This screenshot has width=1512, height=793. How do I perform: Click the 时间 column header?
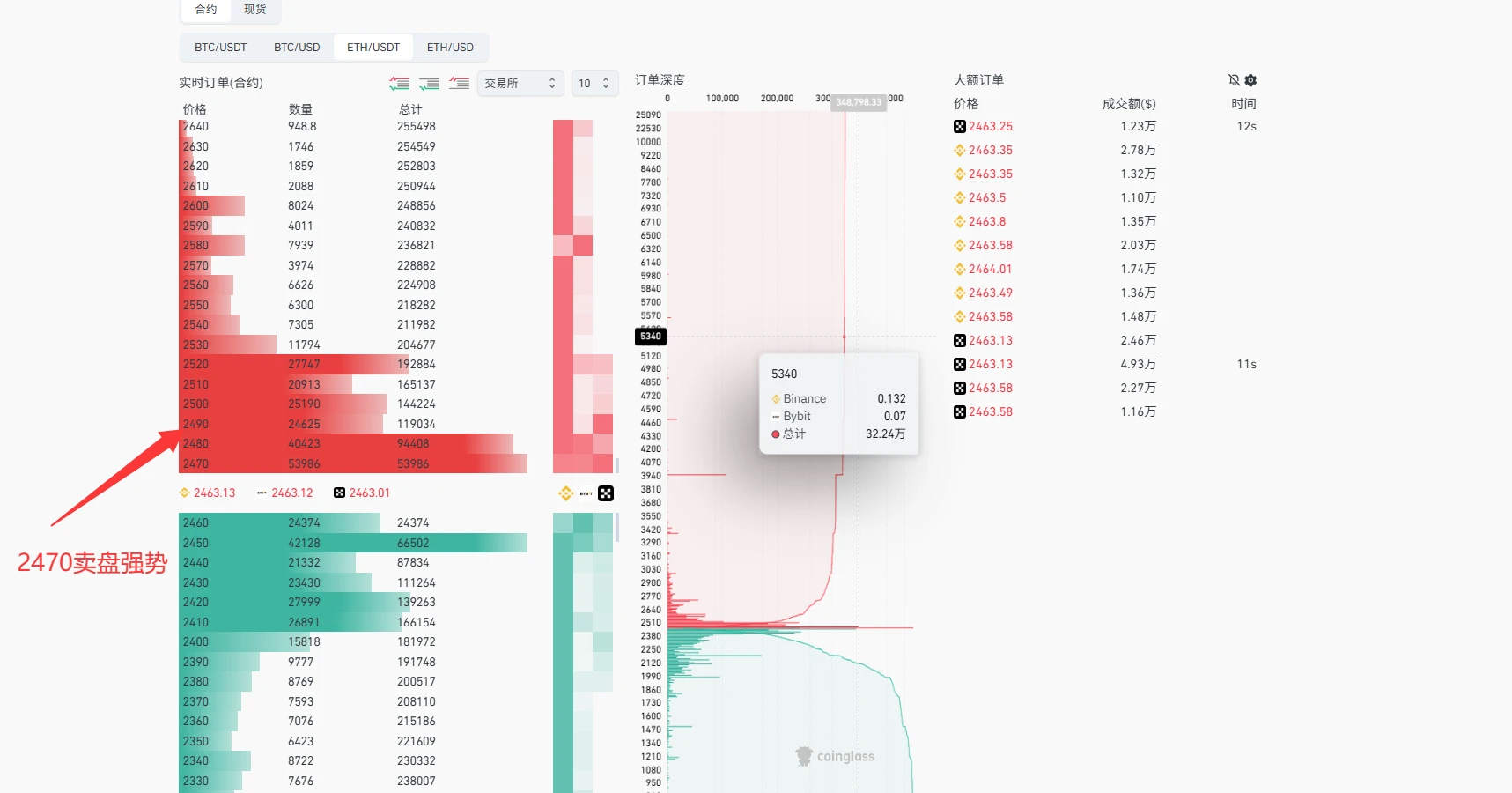point(1243,104)
